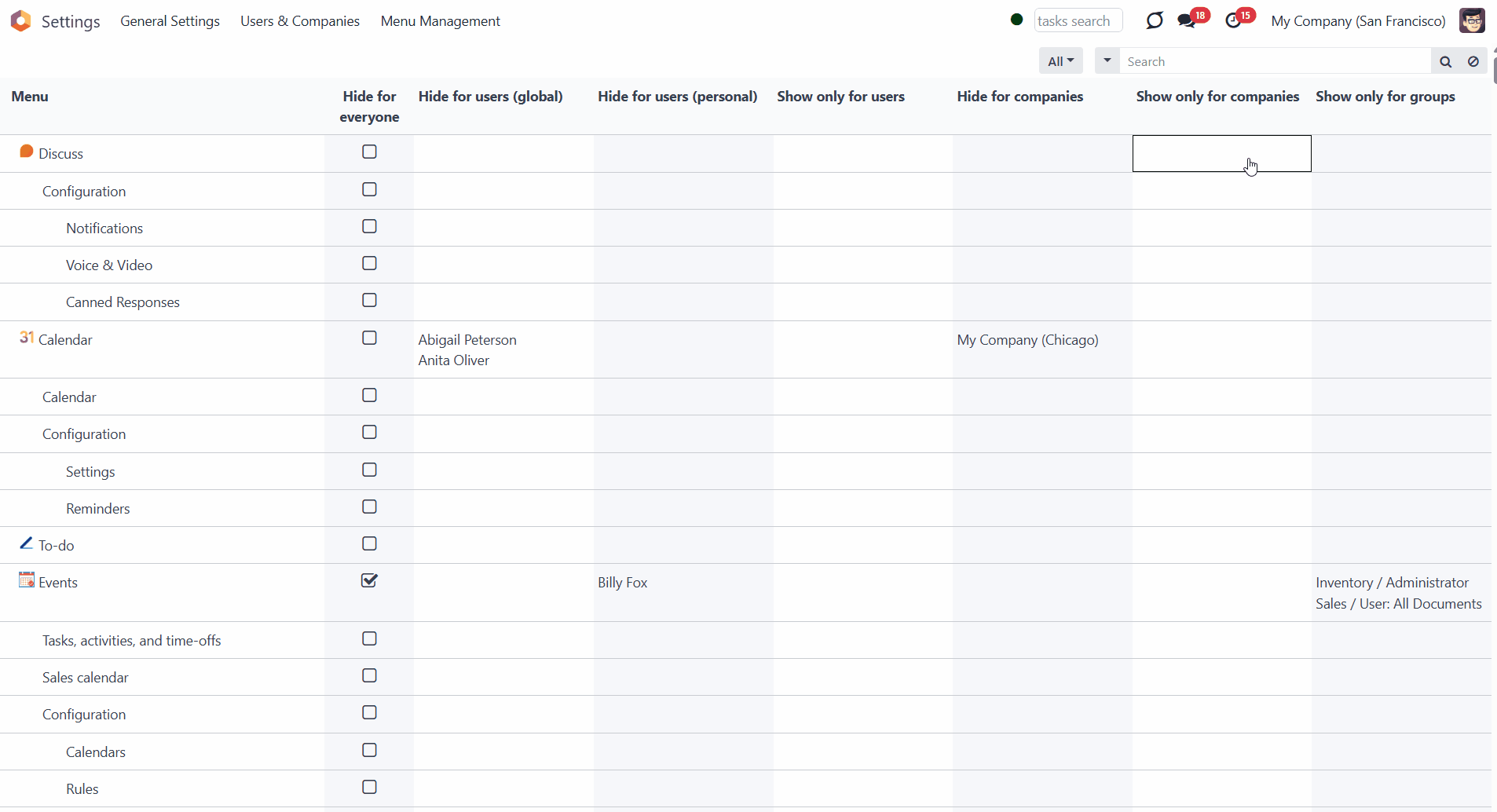Screen dimensions: 1497x812
Task: Click the Events app icon
Action: tap(27, 580)
